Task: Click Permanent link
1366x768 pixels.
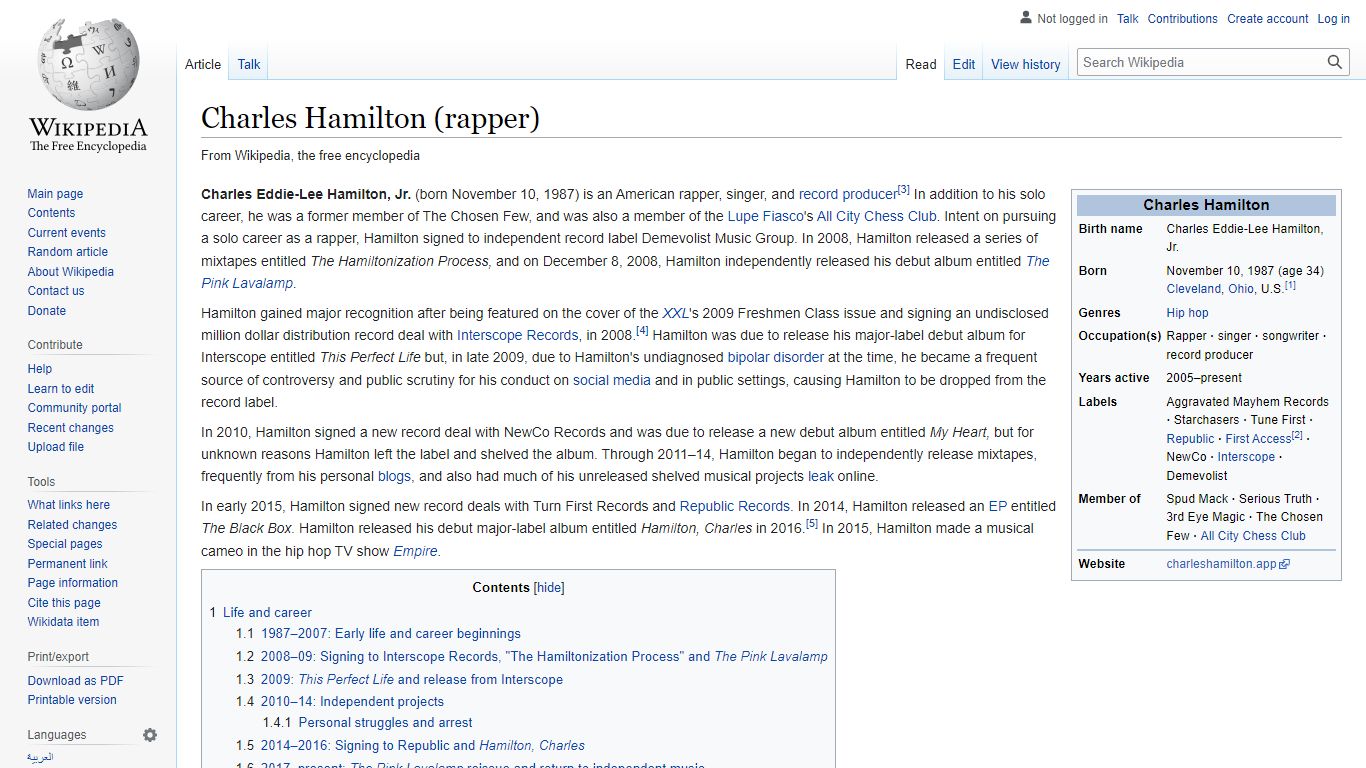Action: (x=68, y=564)
